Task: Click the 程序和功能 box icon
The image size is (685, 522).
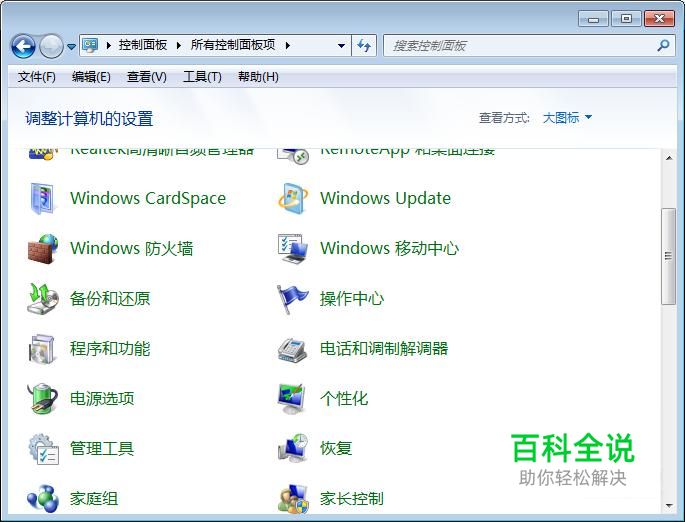Action: [x=42, y=349]
